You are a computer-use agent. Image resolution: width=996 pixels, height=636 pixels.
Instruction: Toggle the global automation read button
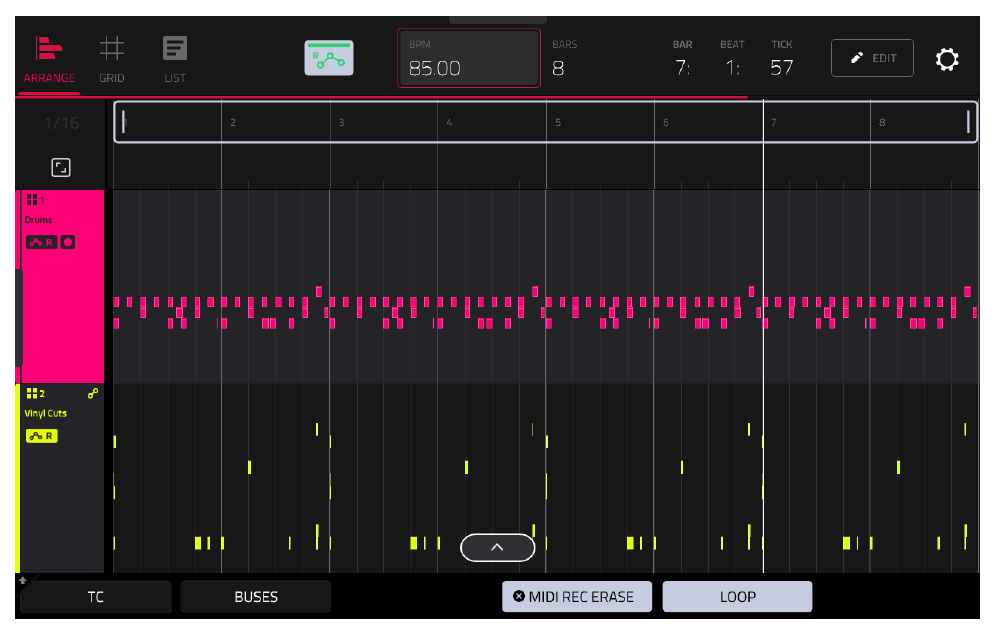coord(329,58)
